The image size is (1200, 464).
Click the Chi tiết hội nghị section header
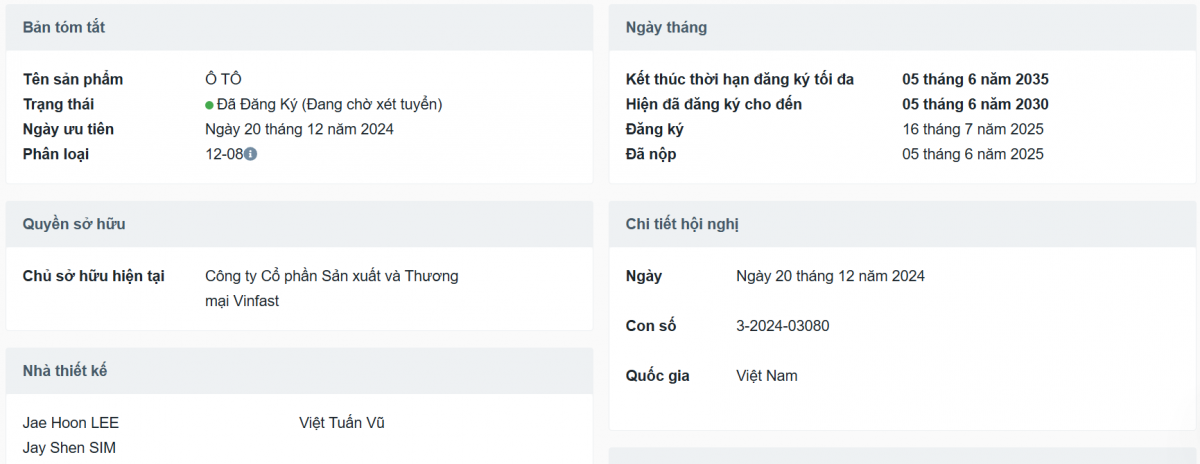[x=902, y=224]
